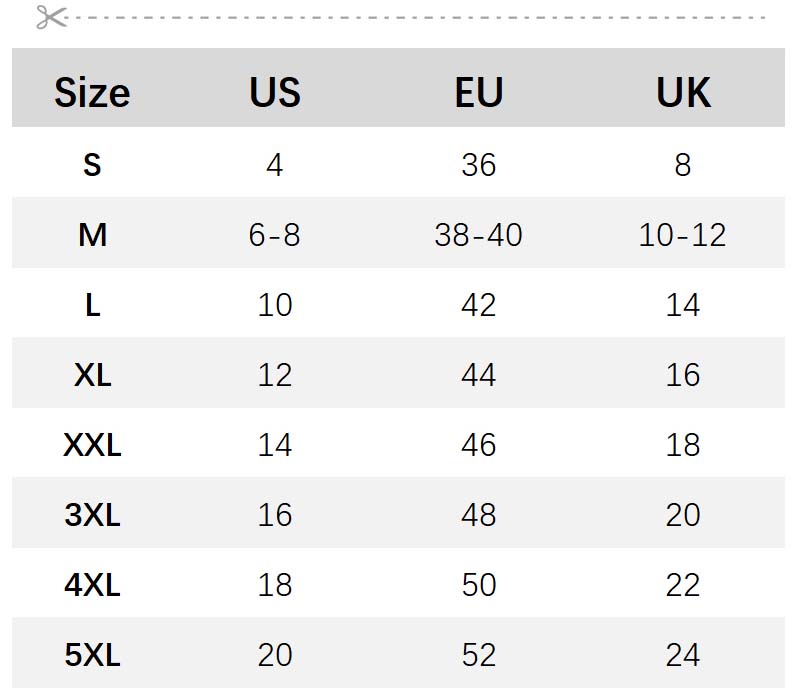Image resolution: width=800 pixels, height=698 pixels.
Task: Select the 4XL size row label
Action: (92, 585)
